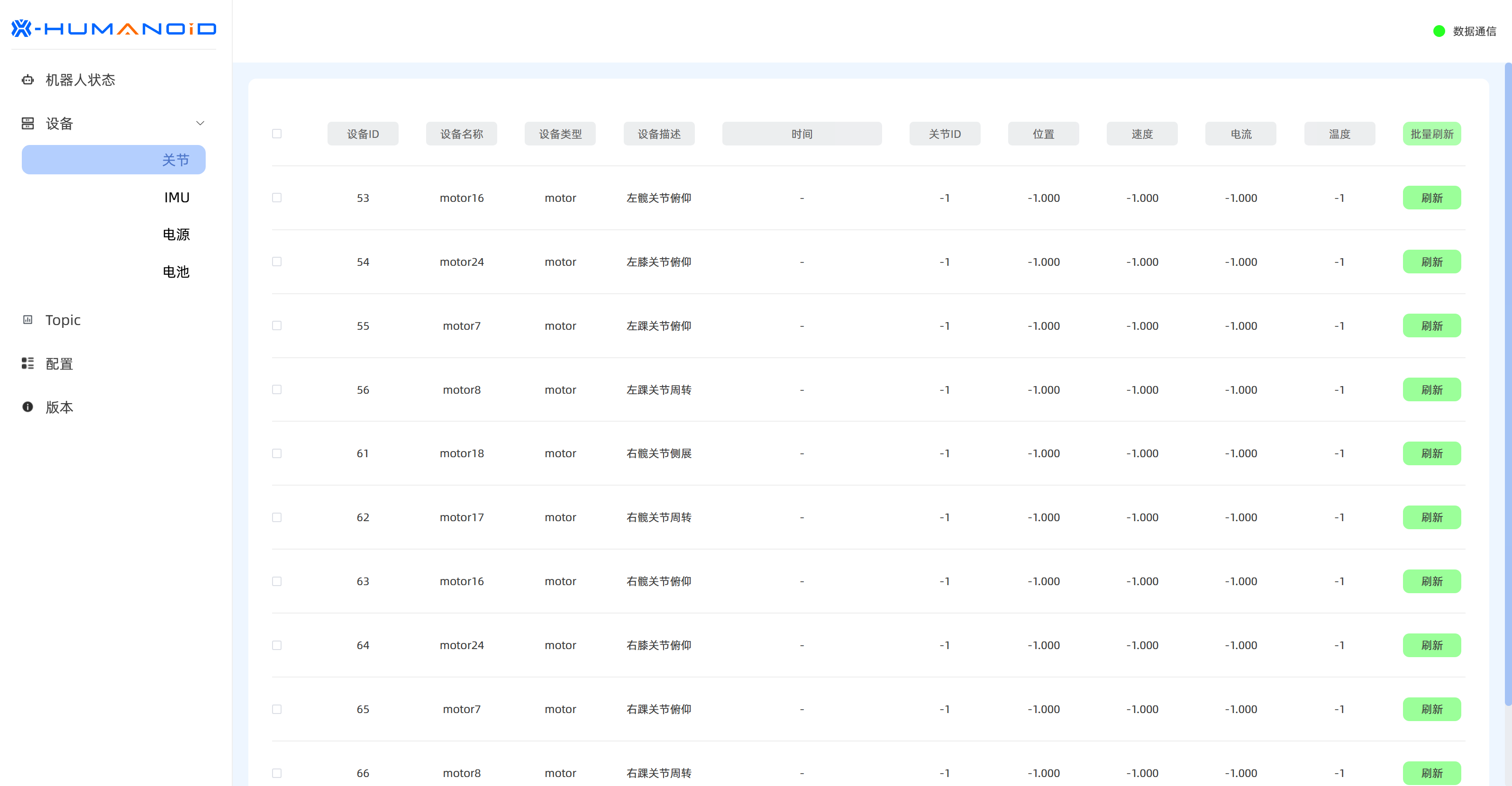Toggle the select-all header checkbox
Screen dimensions: 1512x786
(x=277, y=134)
